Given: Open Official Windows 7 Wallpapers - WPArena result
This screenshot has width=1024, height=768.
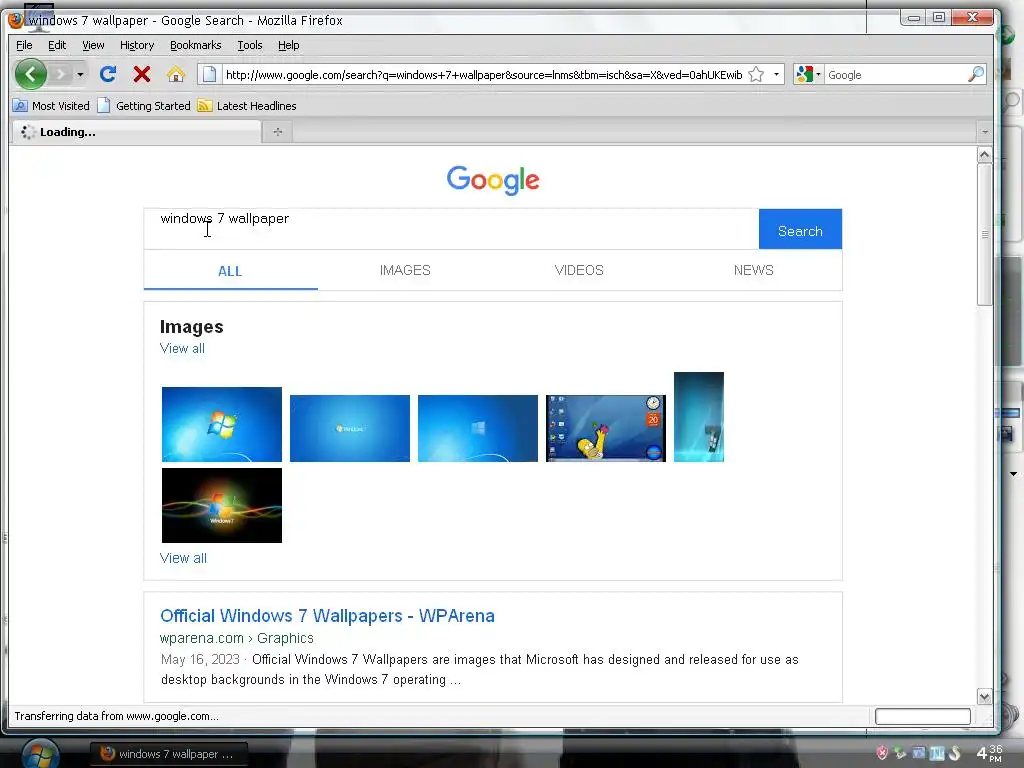Looking at the screenshot, I should (x=327, y=616).
